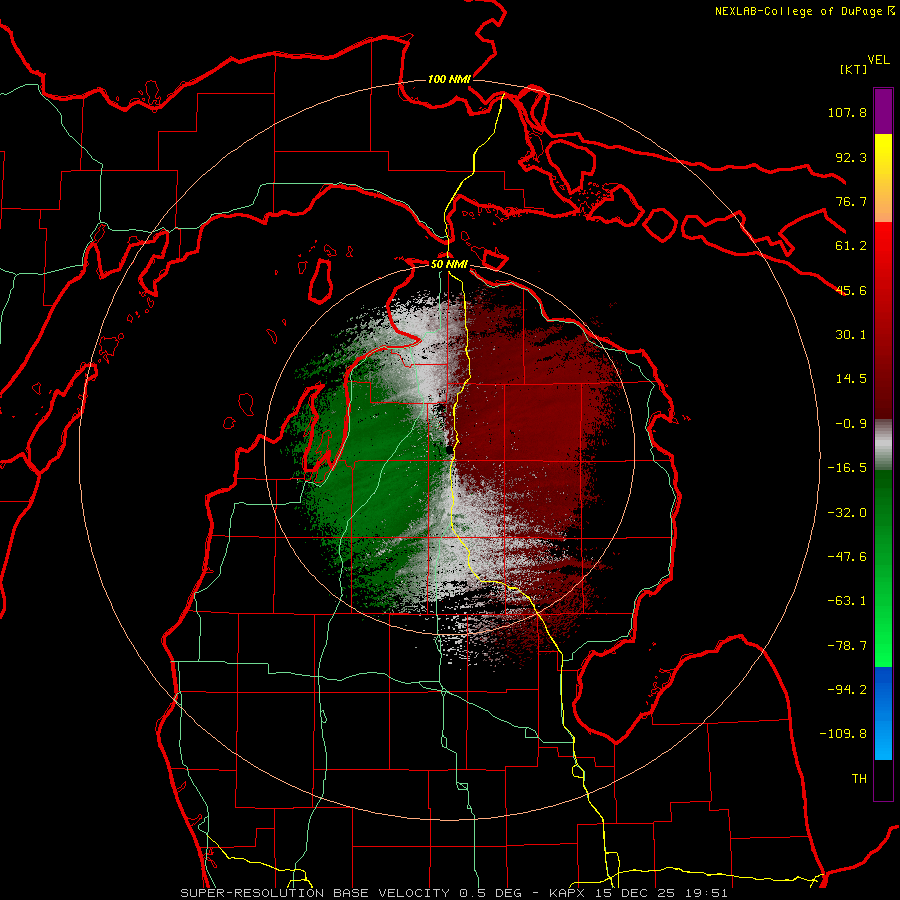Screen dimensions: 900x900
Task: Click the purple segment of the velocity color bar
Action: [x=883, y=111]
